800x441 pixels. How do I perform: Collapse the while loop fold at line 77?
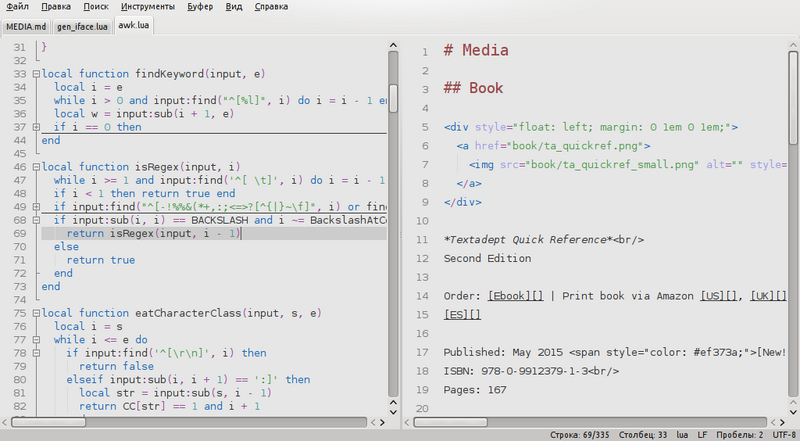point(37,340)
